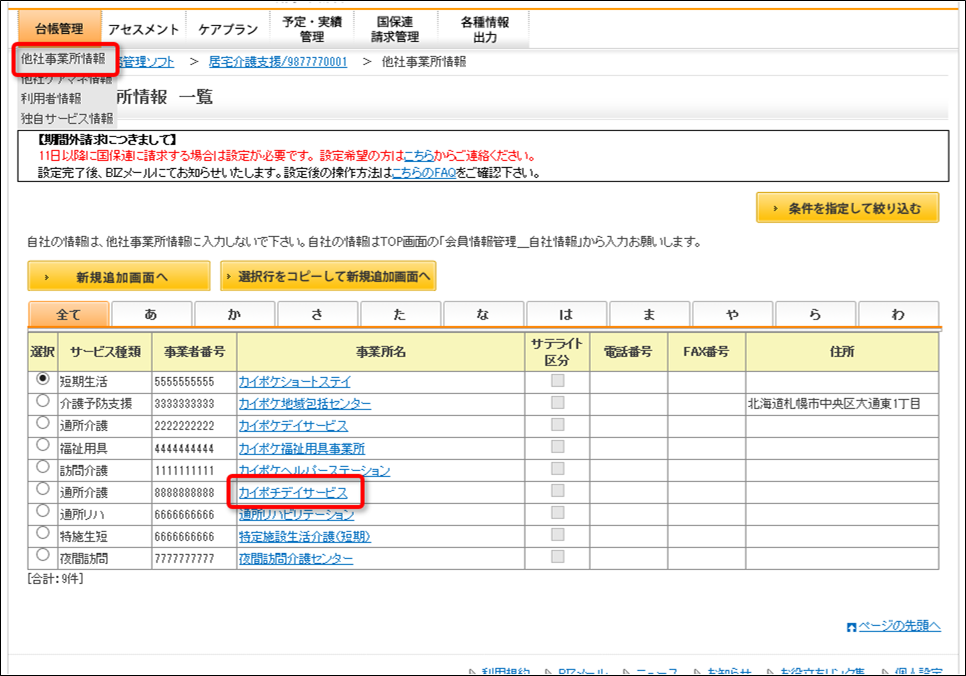Toggle サテライト checkbox for 特定施設生活介護(短期)
This screenshot has width=966, height=676.
[x=558, y=535]
